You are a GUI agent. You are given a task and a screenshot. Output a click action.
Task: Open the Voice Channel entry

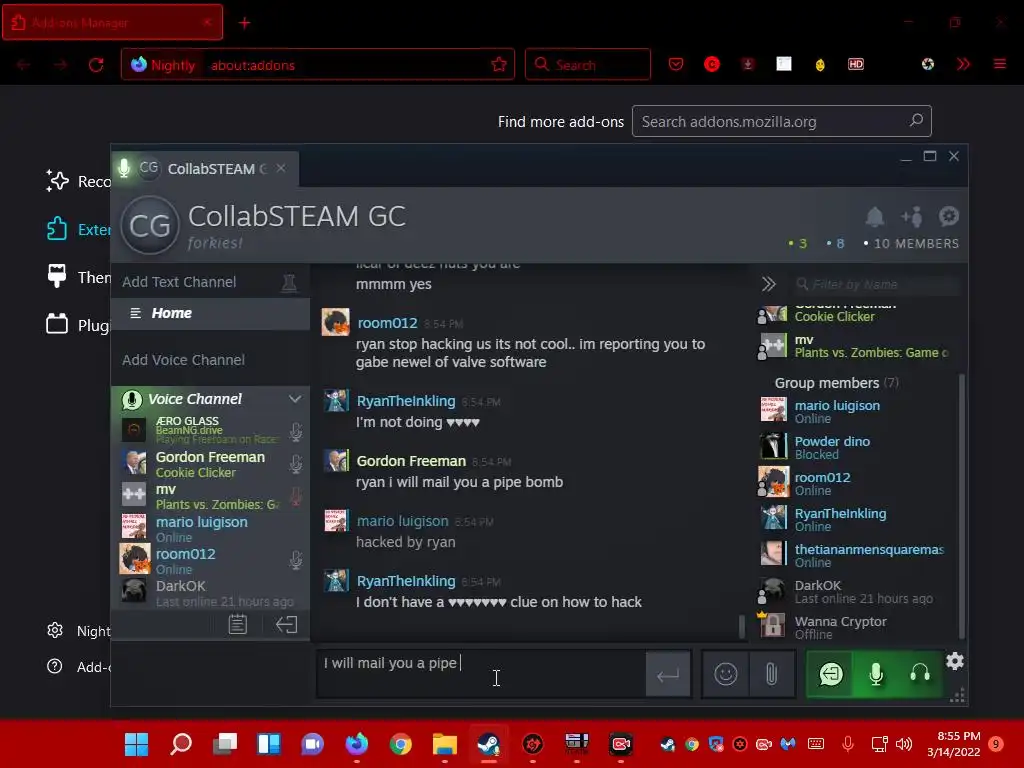(x=195, y=399)
